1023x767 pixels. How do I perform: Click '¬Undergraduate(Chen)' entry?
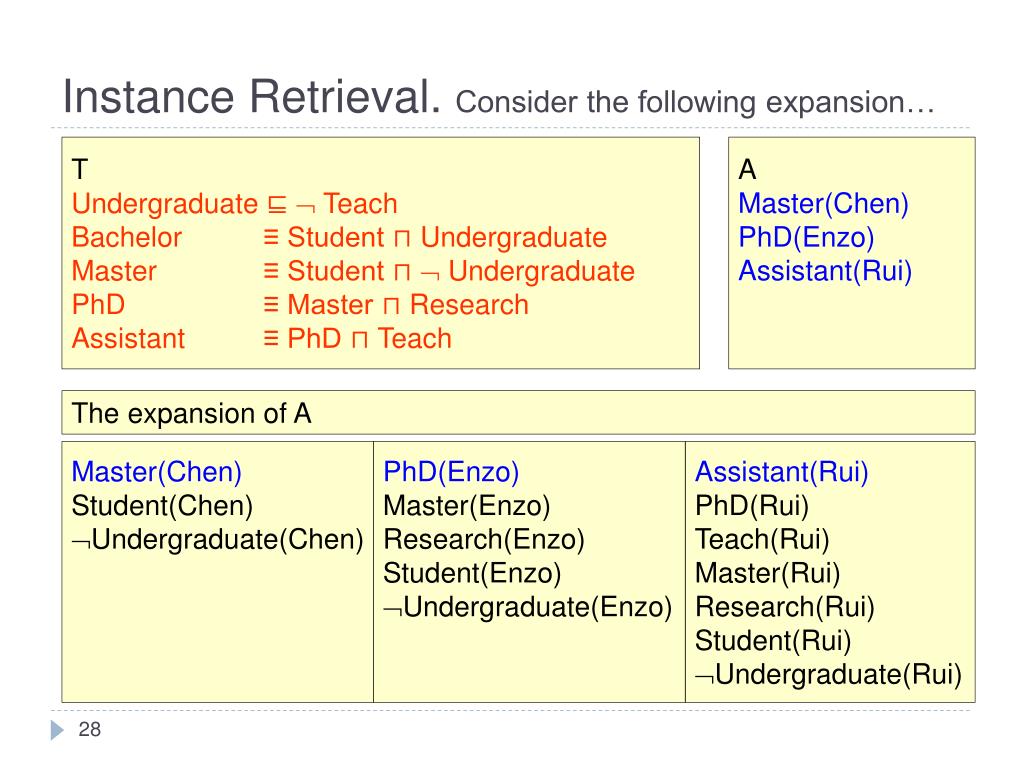[x=217, y=539]
